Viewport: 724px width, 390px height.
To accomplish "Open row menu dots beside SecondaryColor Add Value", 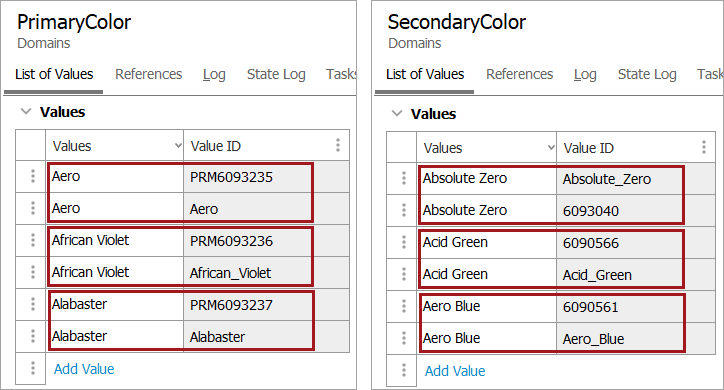I will click(404, 370).
